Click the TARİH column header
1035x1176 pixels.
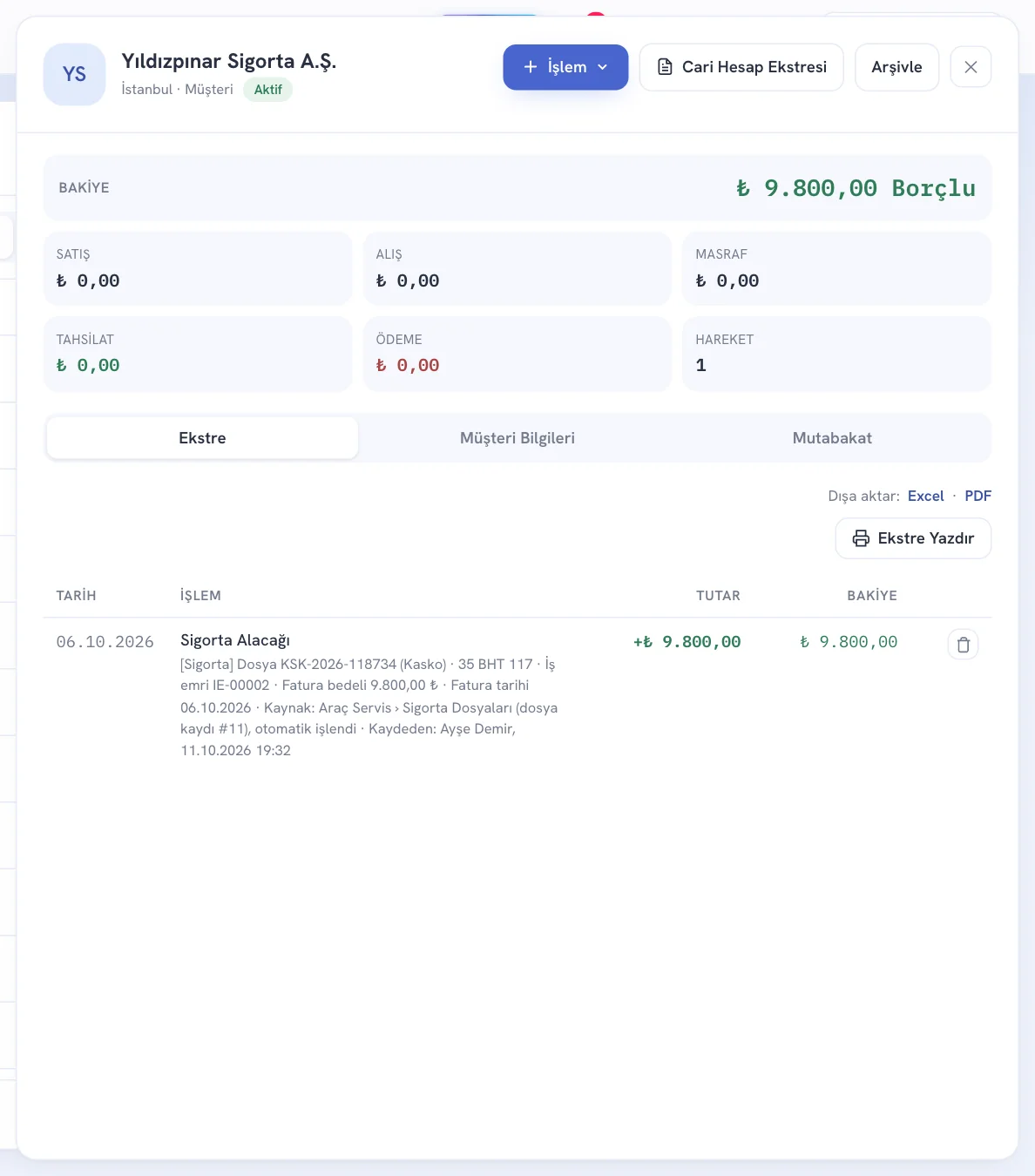click(x=77, y=596)
